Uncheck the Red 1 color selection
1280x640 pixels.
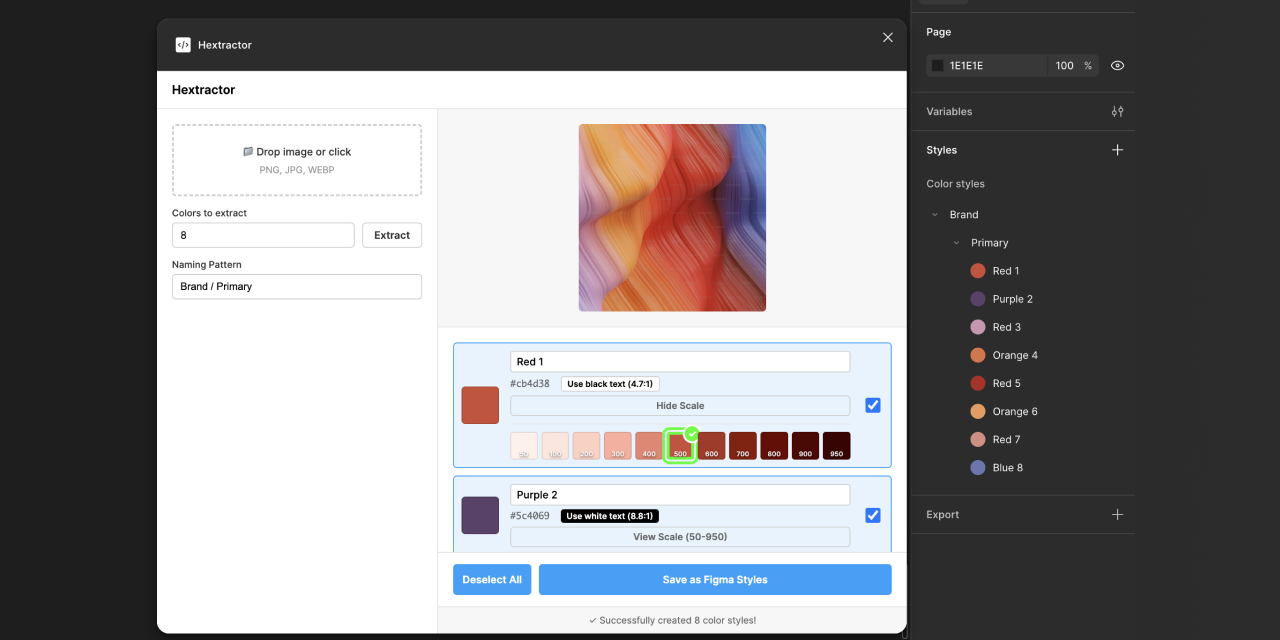coord(873,405)
